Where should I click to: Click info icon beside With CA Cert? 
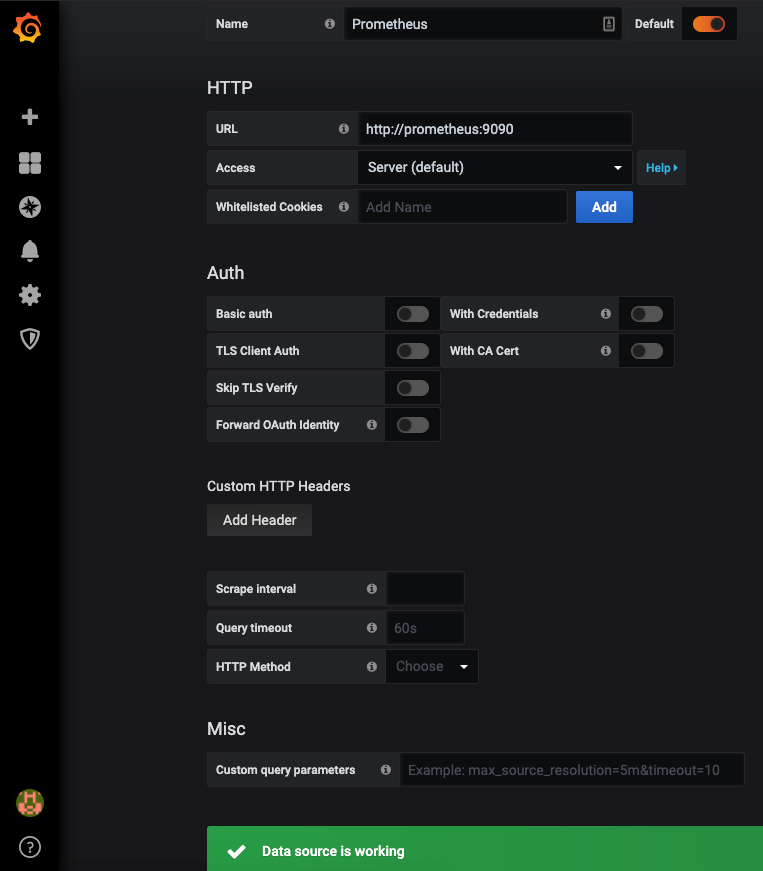(x=606, y=351)
